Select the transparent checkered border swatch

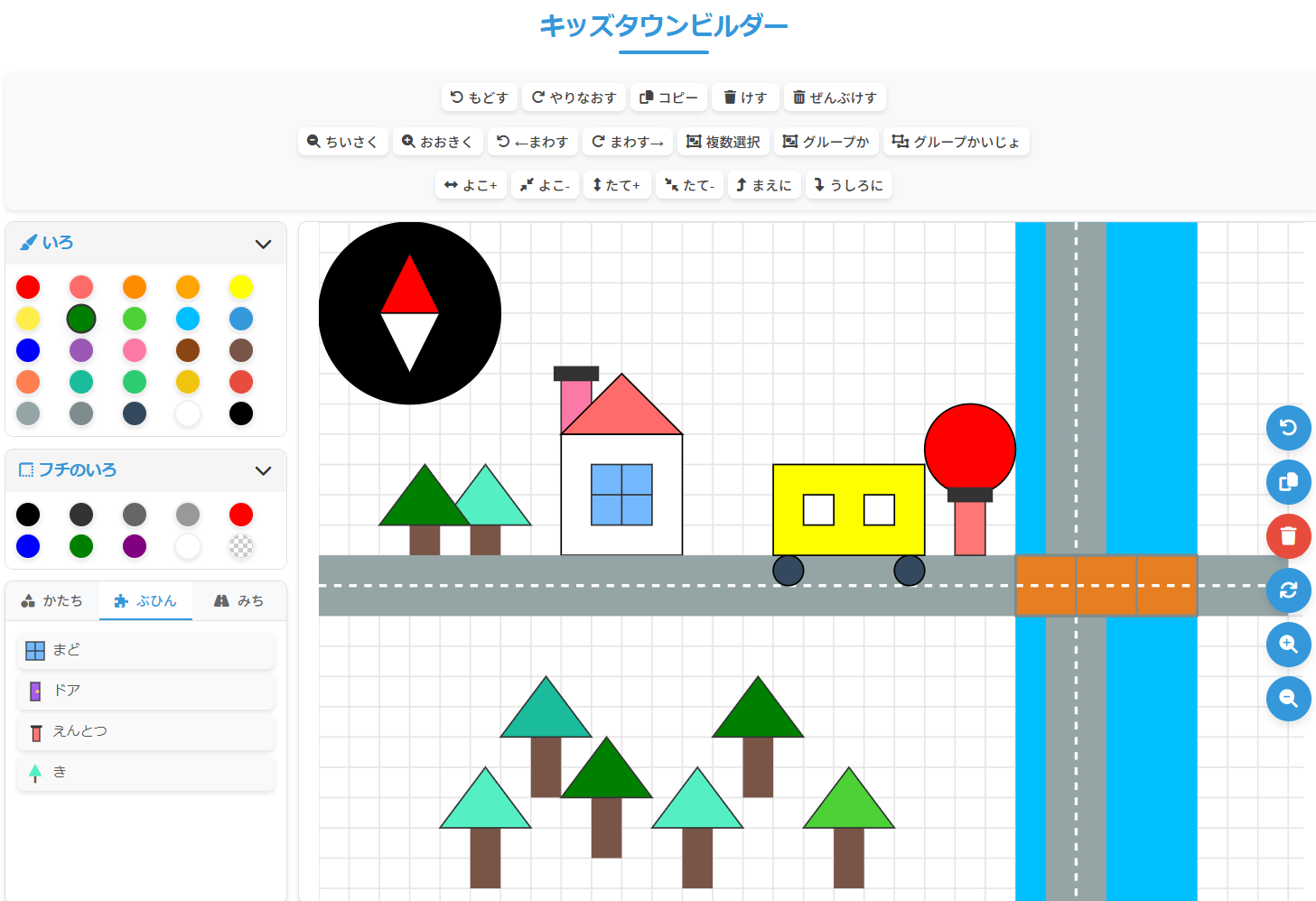pyautogui.click(x=241, y=546)
